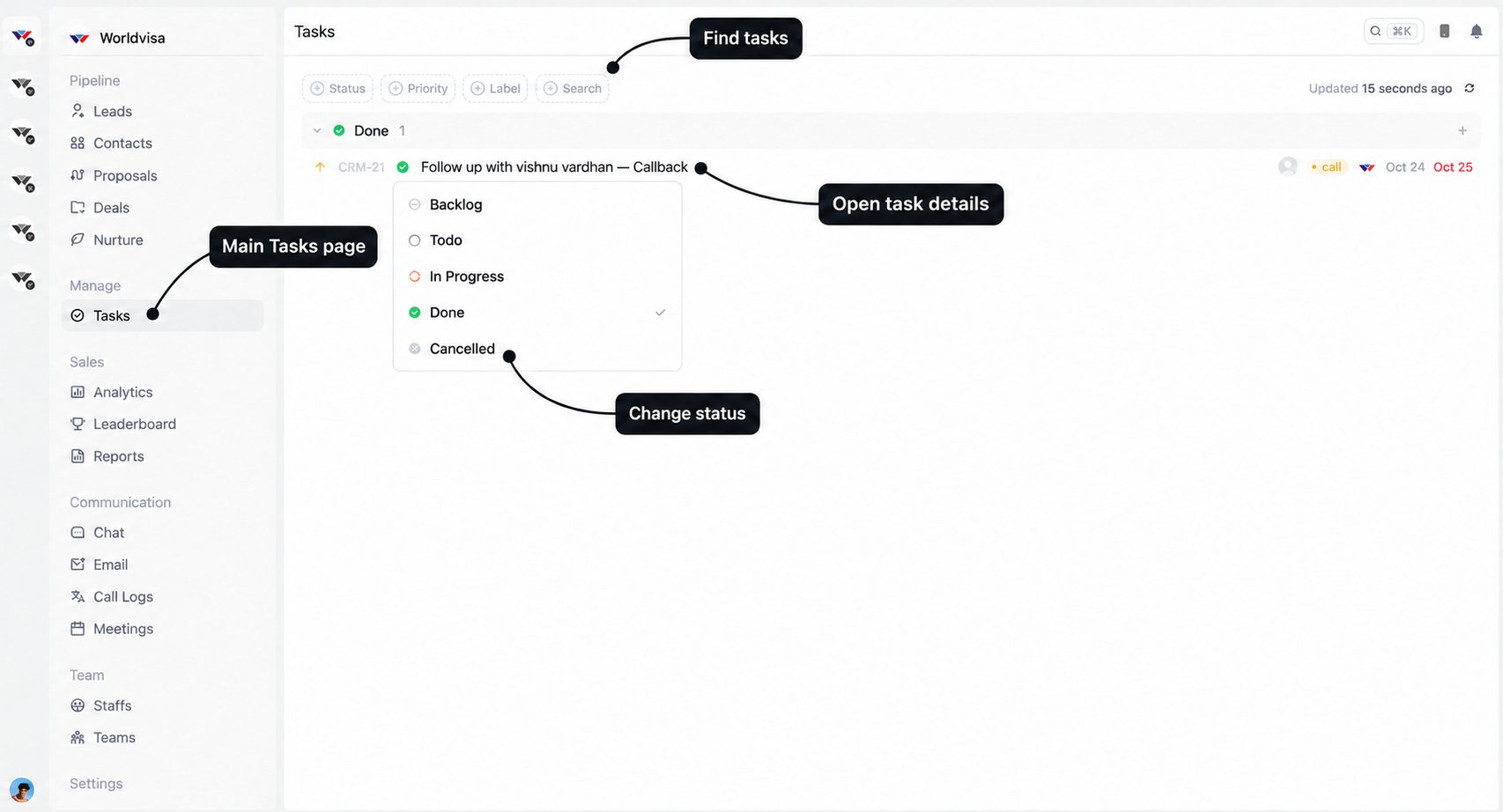
Task: Select Tasks under Manage
Action: 162,315
